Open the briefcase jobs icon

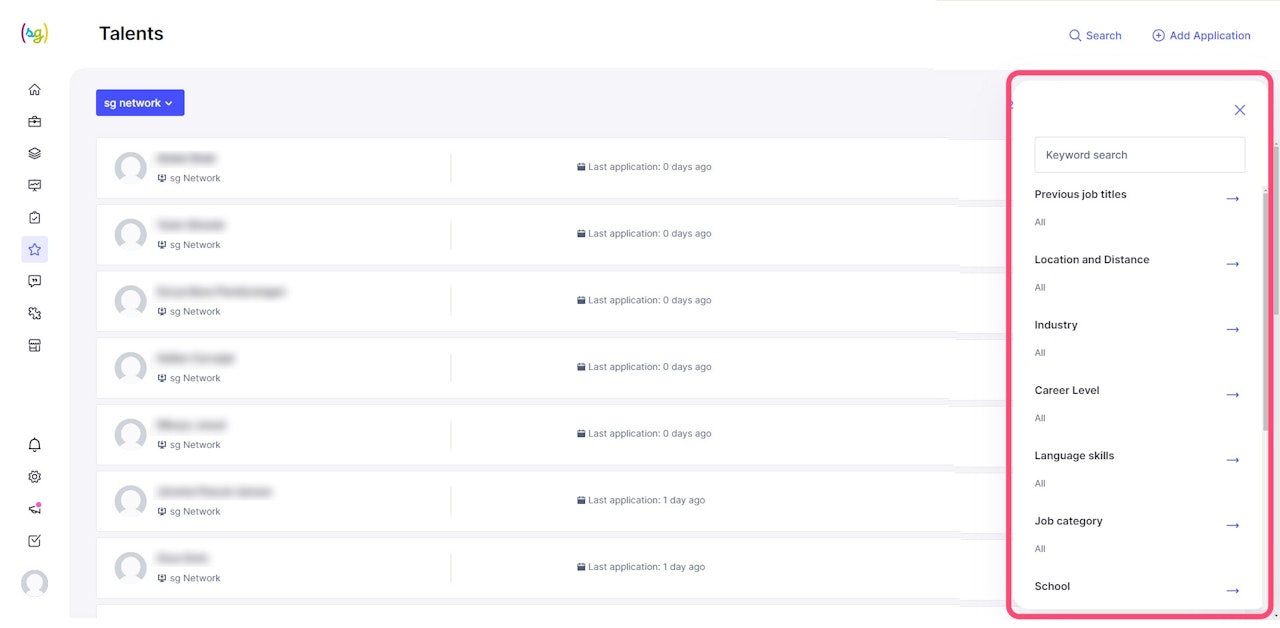click(35, 122)
